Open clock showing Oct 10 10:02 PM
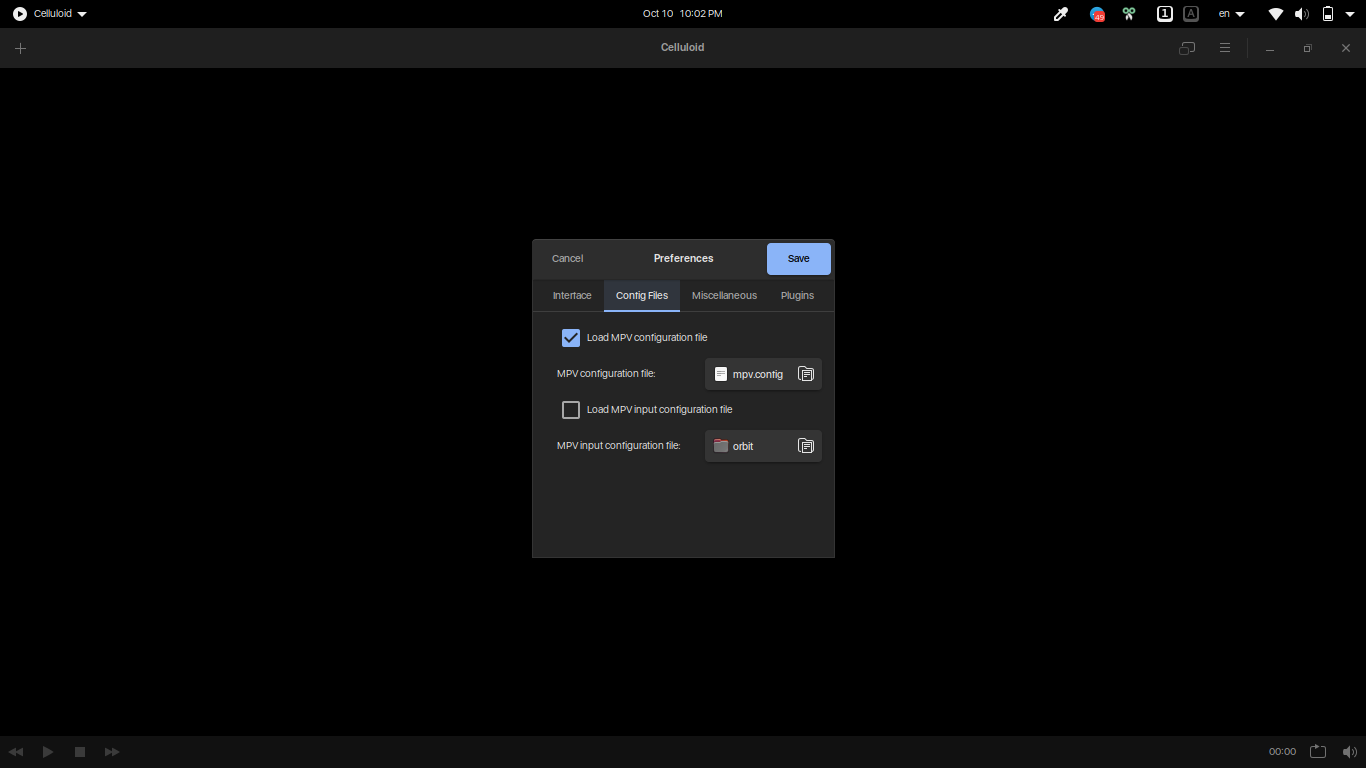This screenshot has width=1366, height=768. pos(682,14)
